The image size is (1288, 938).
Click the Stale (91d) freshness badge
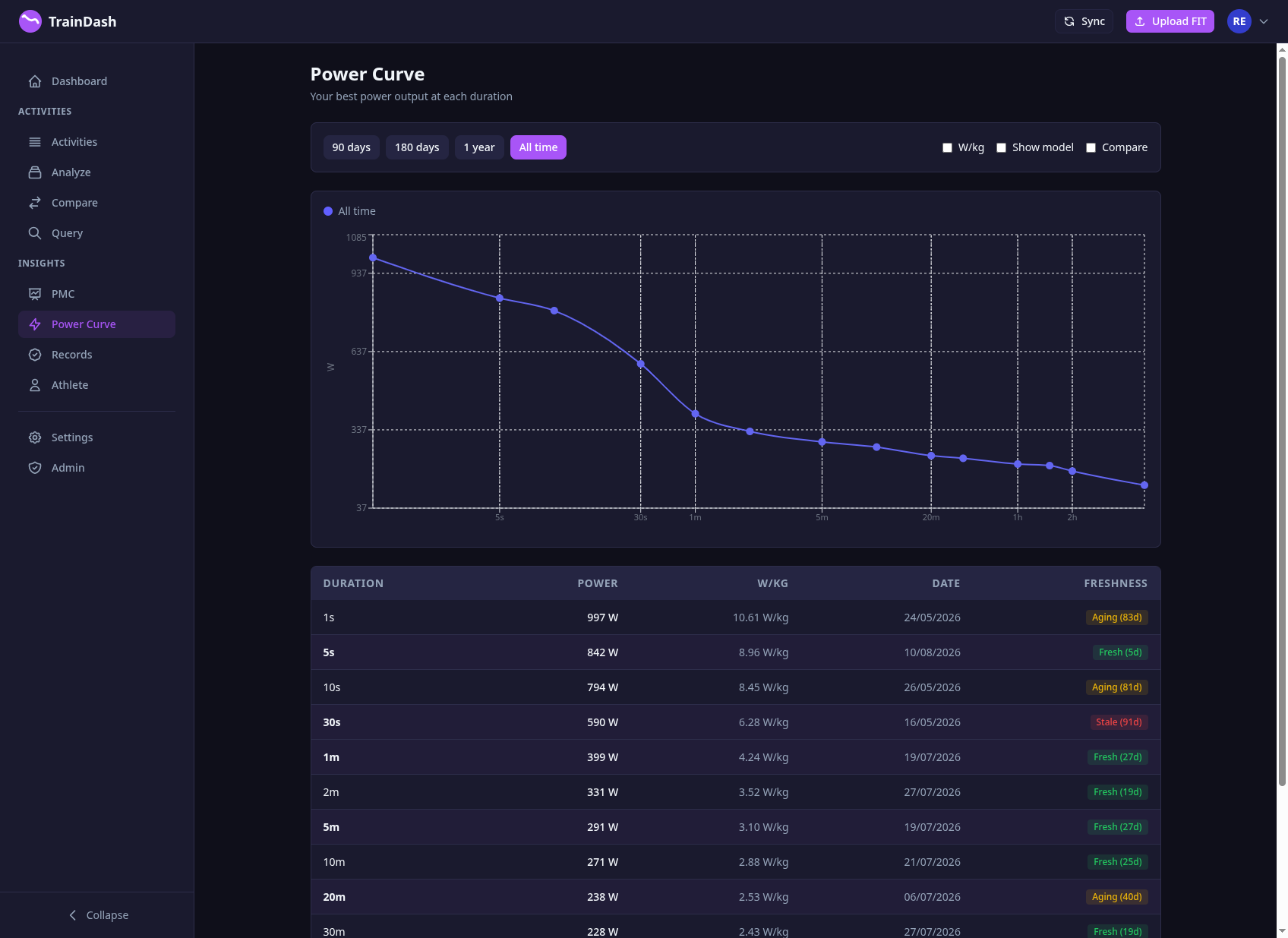click(x=1119, y=722)
